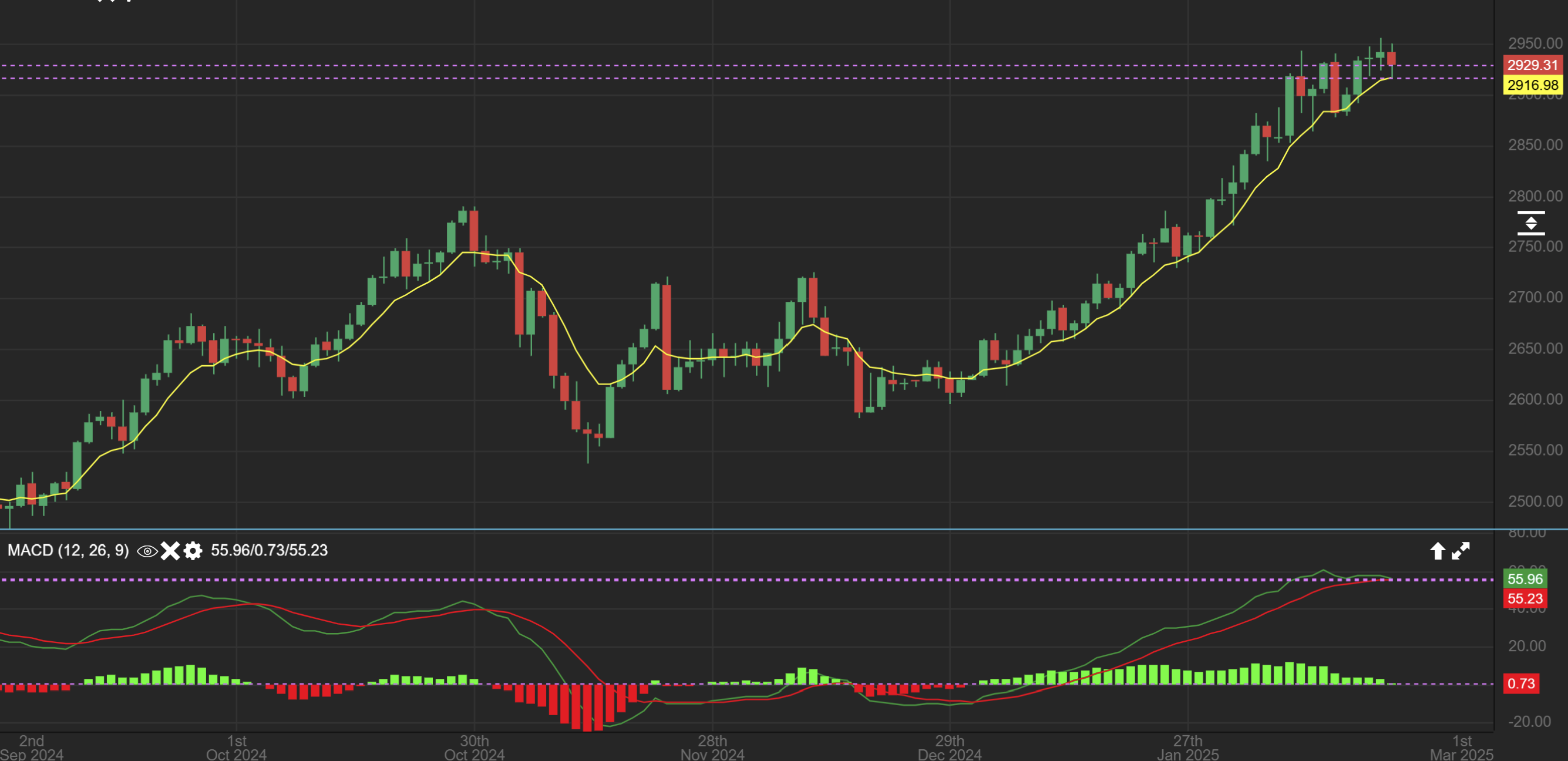Image resolution: width=1568 pixels, height=761 pixels.
Task: Remove the MACD indicator with X icon
Action: (x=170, y=551)
